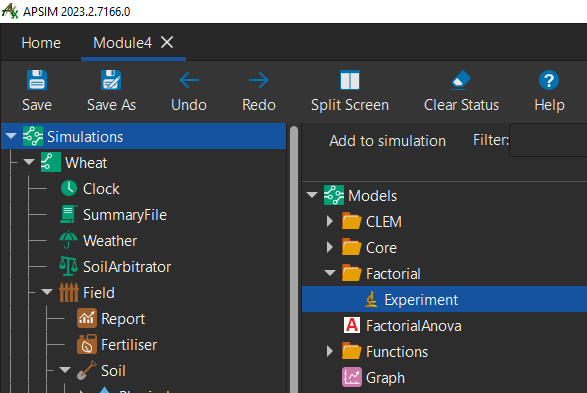Click the Save floppy disk icon

click(37, 80)
